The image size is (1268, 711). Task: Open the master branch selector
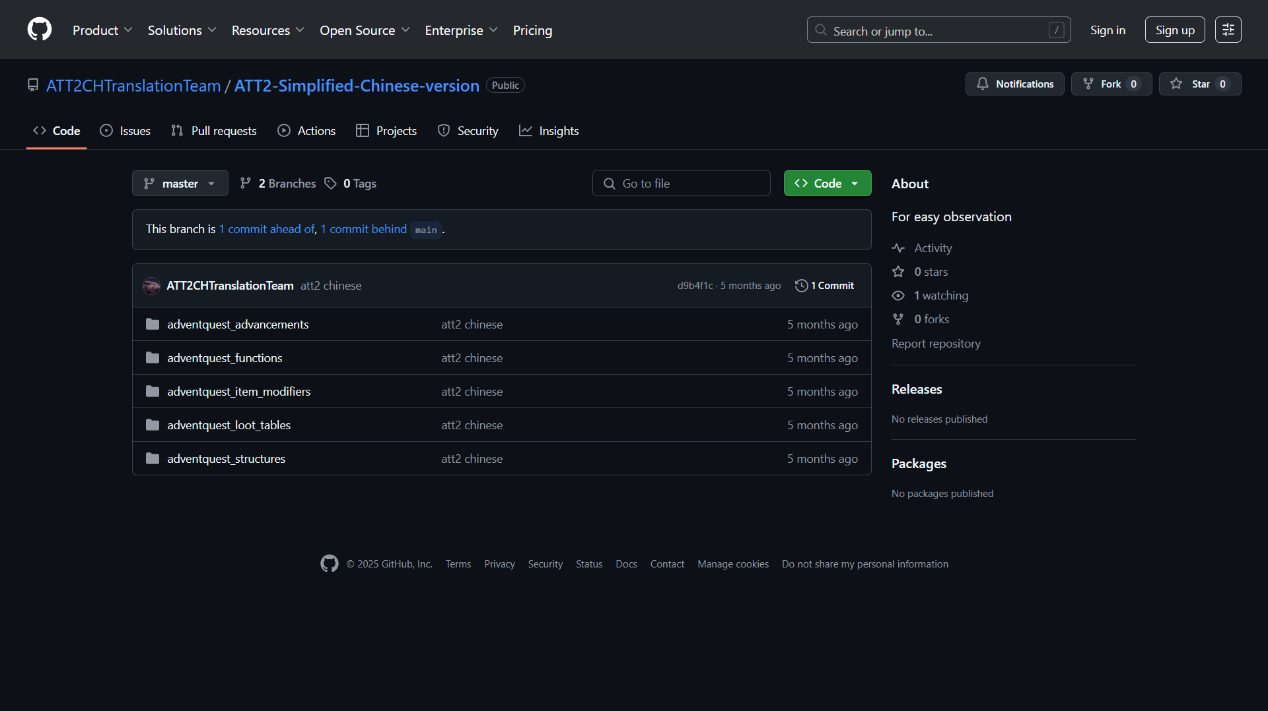[x=180, y=183]
